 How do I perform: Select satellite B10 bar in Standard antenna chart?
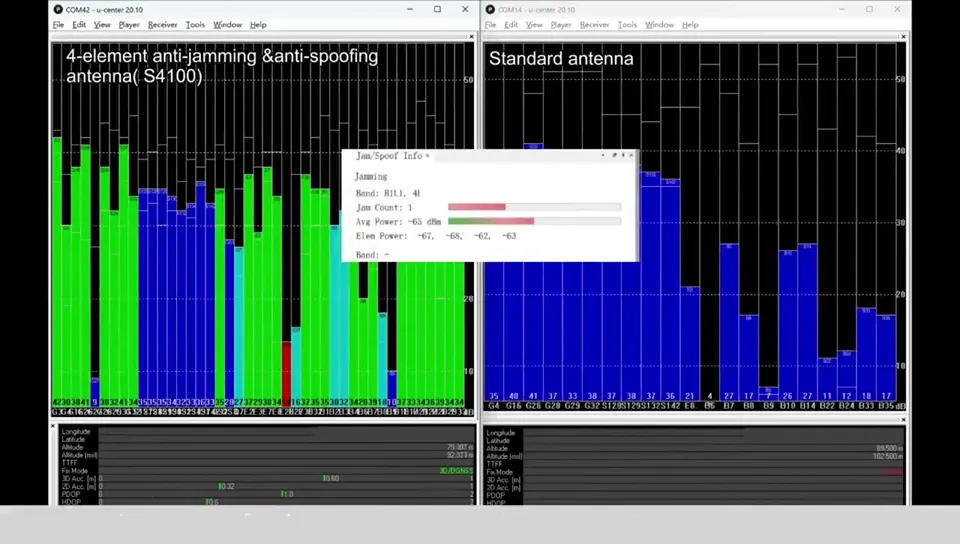[788, 325]
